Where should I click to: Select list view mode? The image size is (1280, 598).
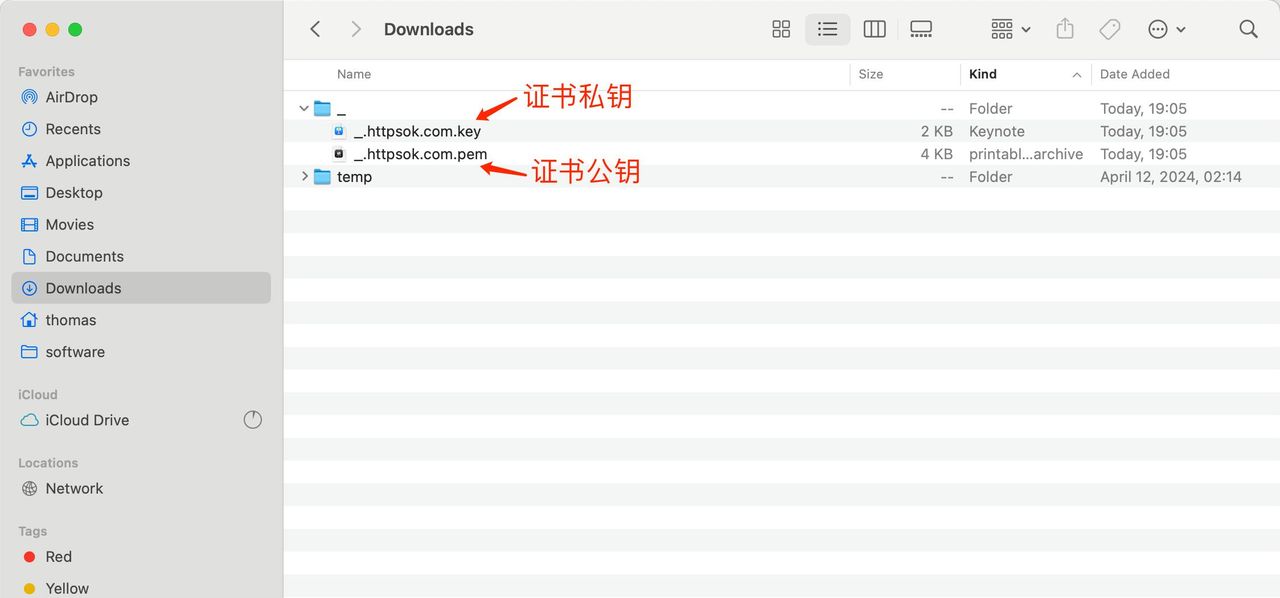[x=827, y=29]
